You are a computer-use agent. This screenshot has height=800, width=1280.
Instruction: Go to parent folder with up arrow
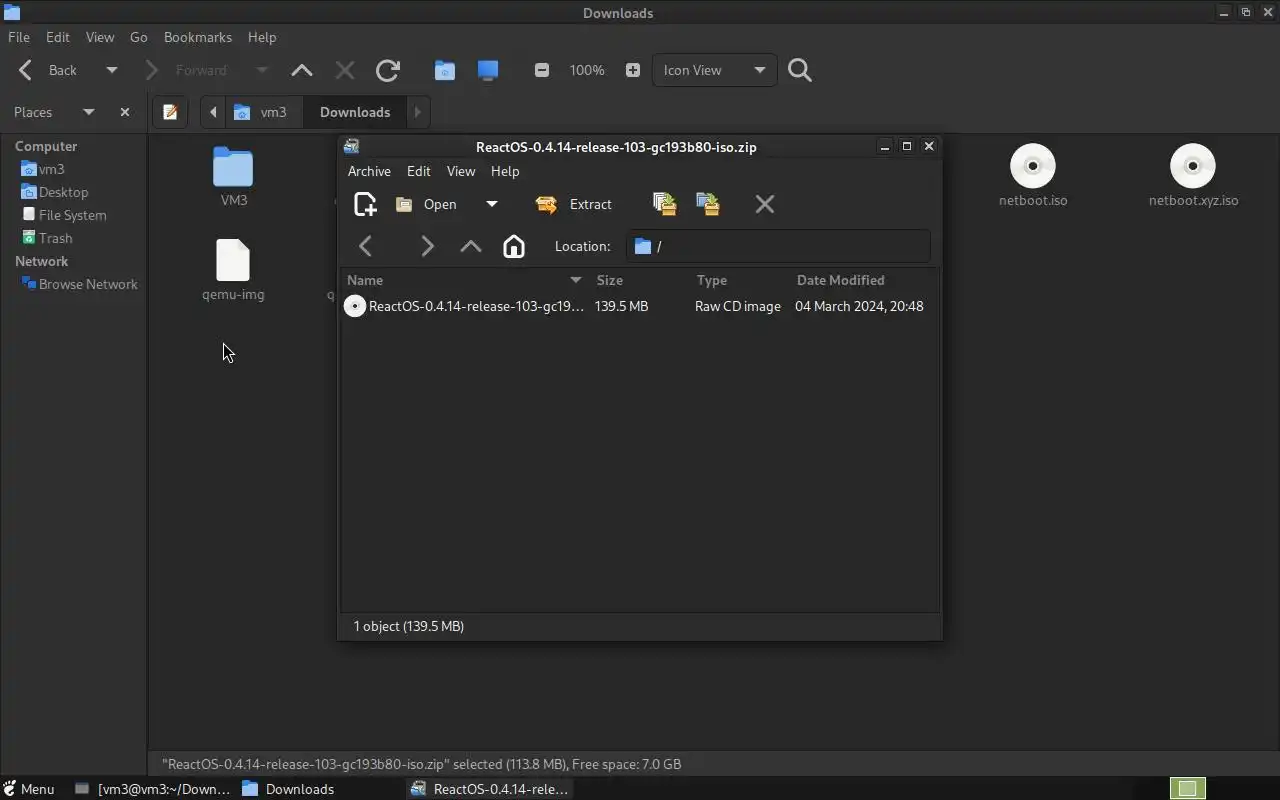tap(302, 70)
